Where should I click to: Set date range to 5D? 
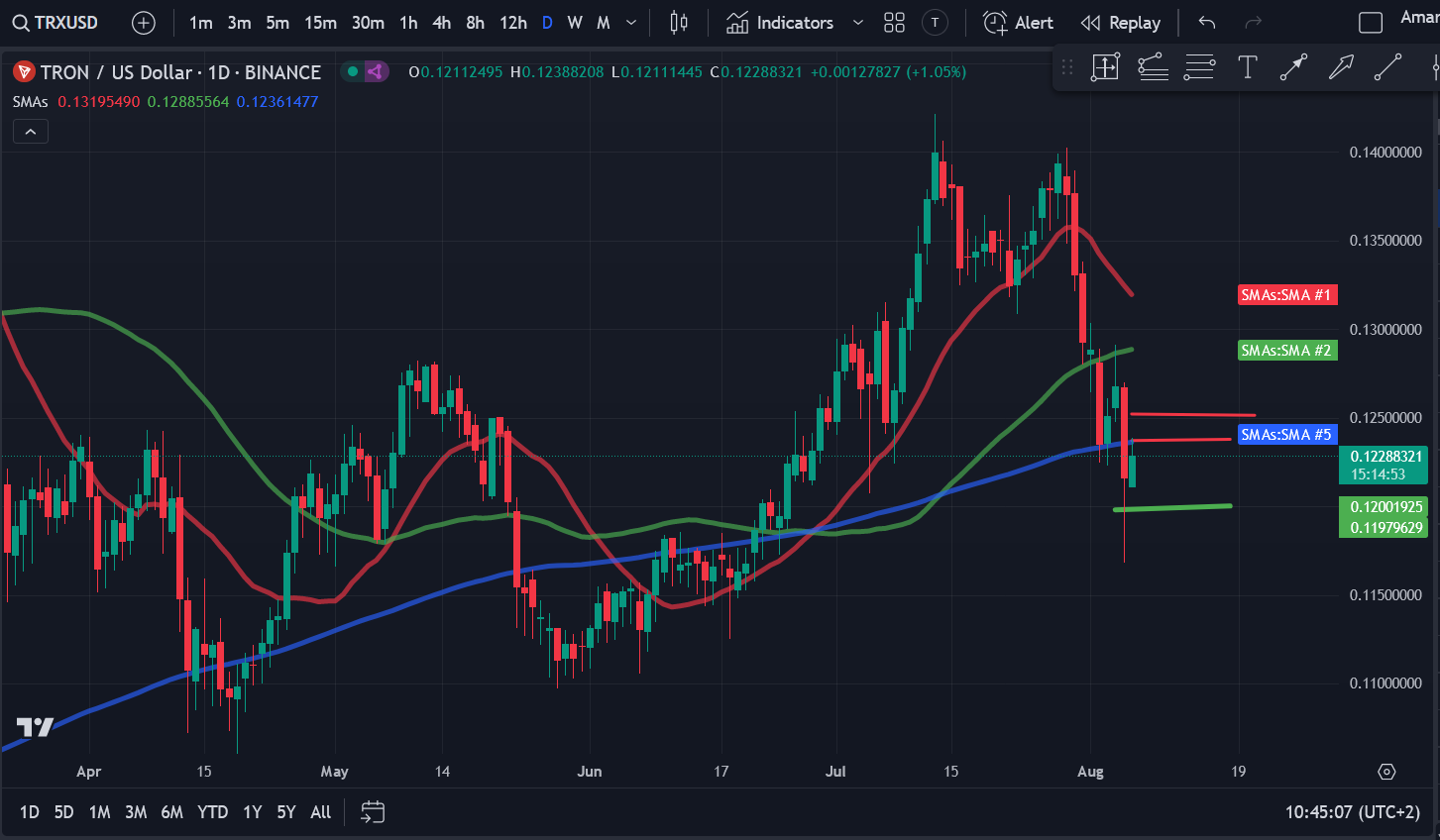click(x=63, y=812)
